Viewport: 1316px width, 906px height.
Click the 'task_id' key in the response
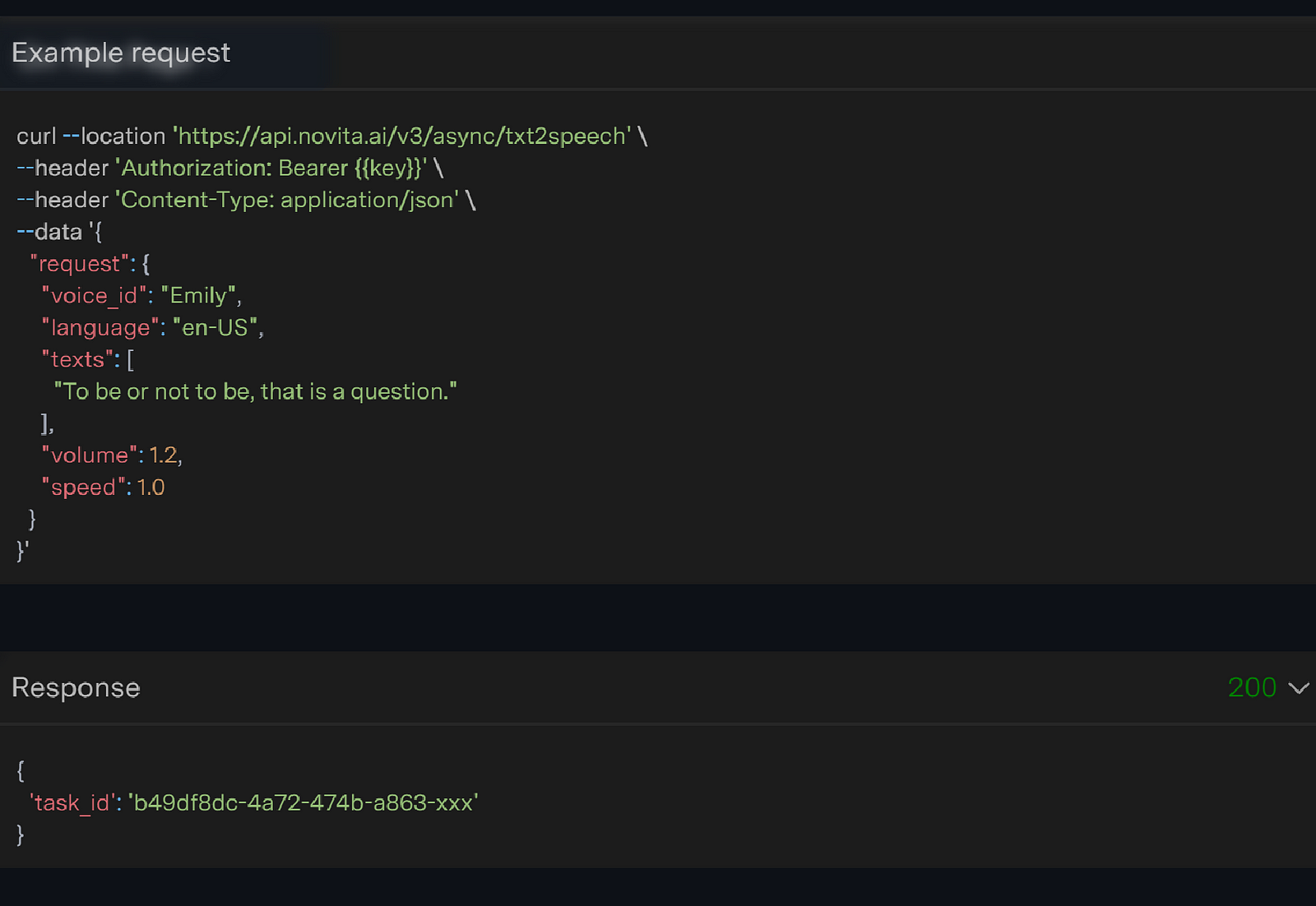[x=71, y=802]
